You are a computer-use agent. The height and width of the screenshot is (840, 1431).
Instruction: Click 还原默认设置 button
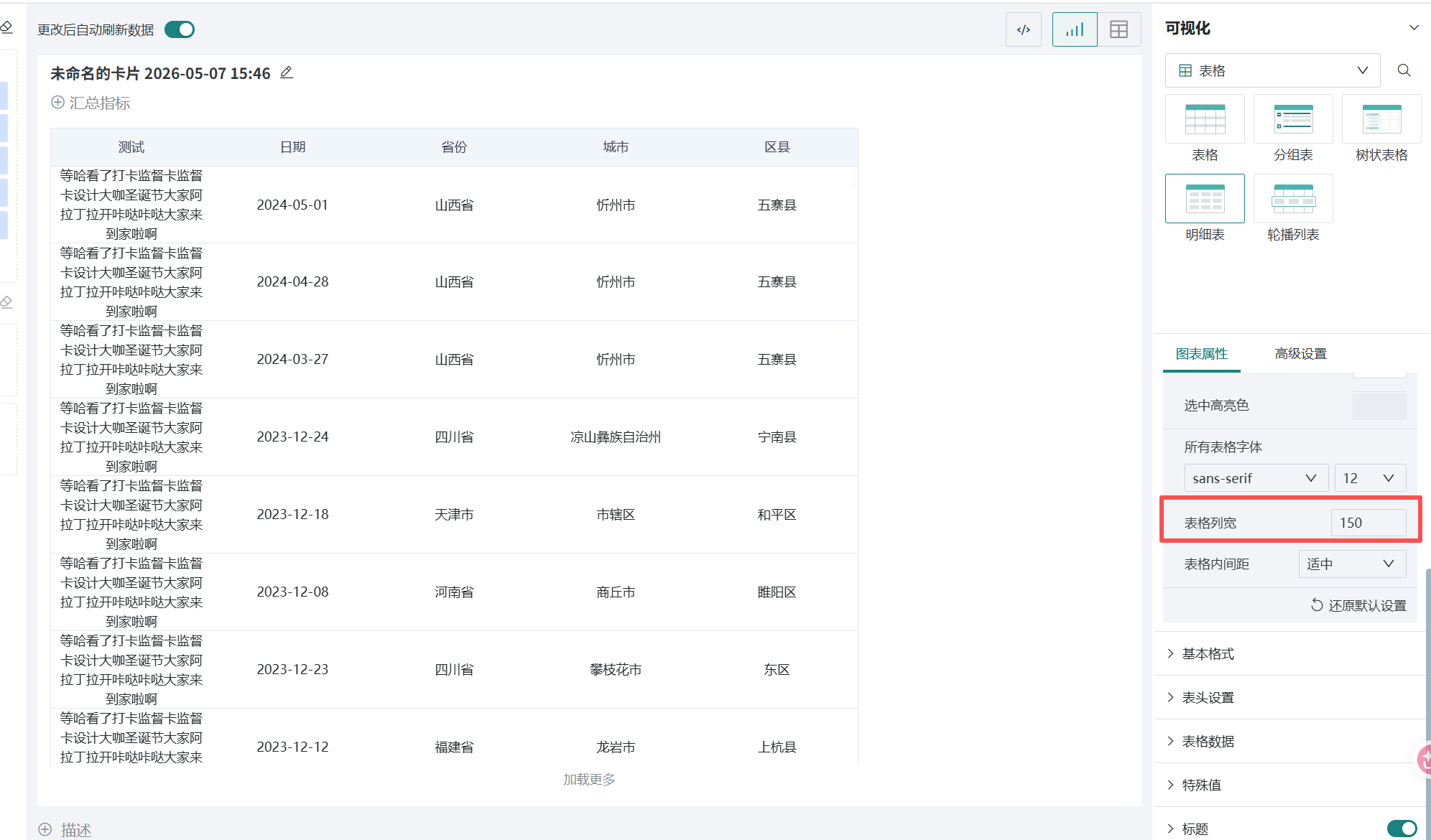click(x=1358, y=605)
